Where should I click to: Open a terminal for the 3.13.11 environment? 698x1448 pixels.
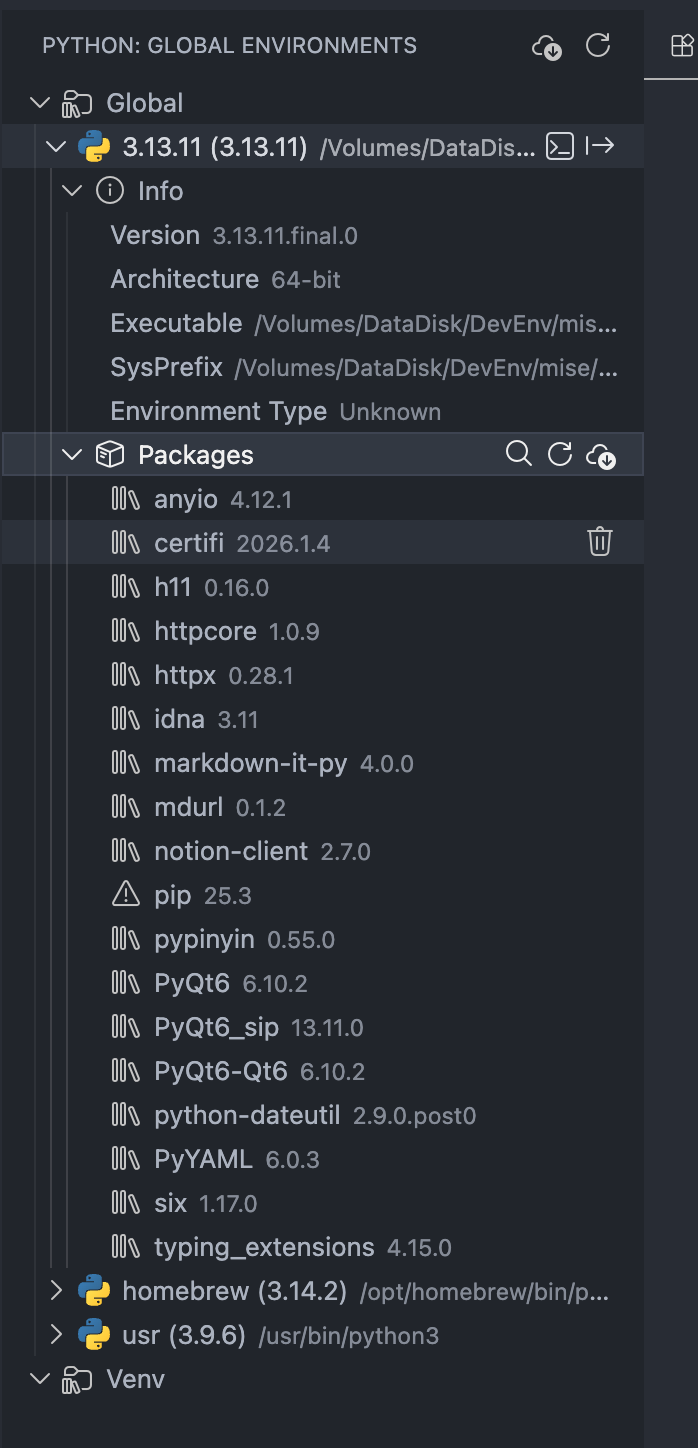560,147
